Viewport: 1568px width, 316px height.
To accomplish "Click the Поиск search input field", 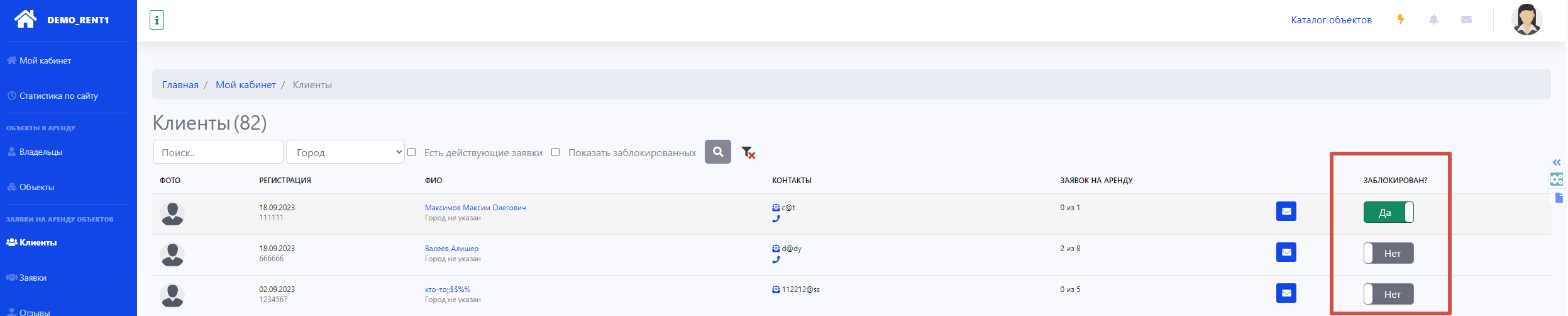I will [218, 152].
